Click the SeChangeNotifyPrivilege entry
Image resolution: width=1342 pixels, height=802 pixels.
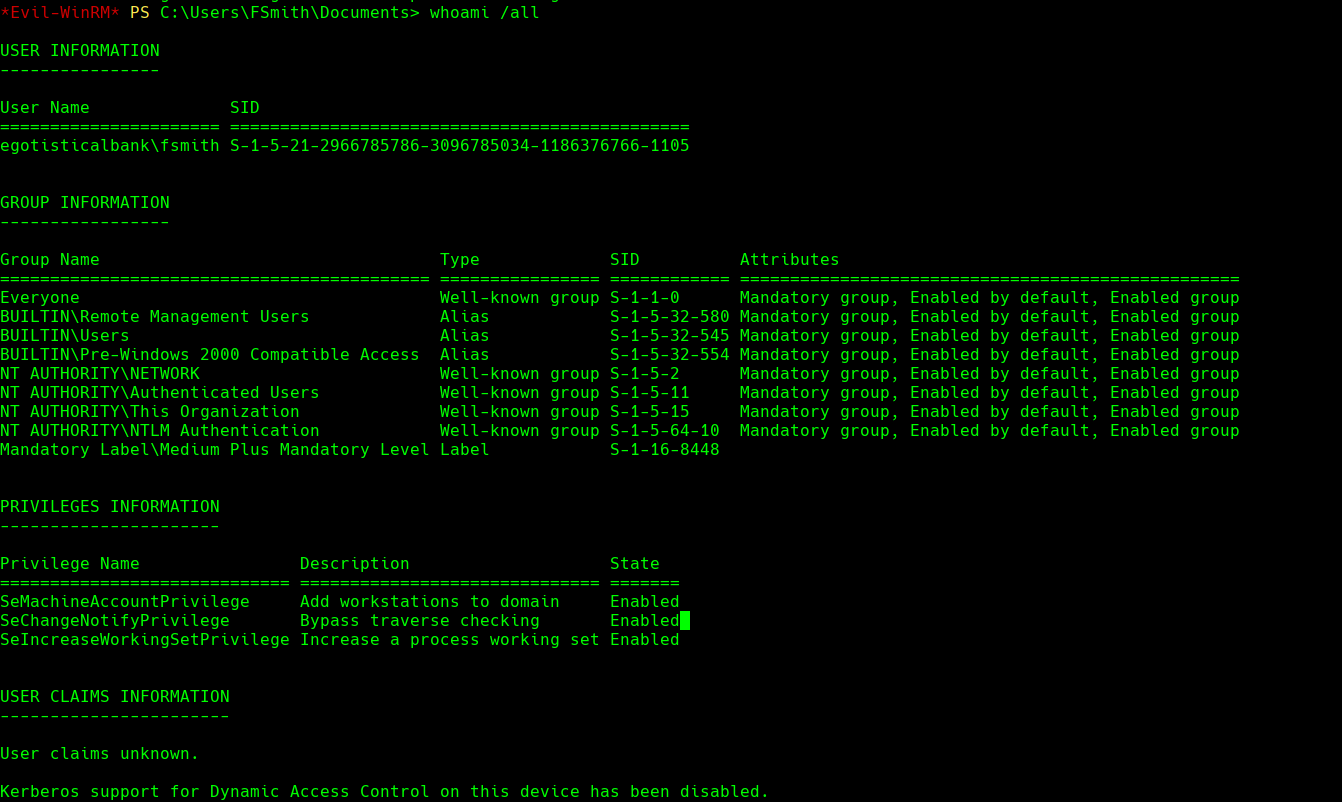click(x=115, y=620)
